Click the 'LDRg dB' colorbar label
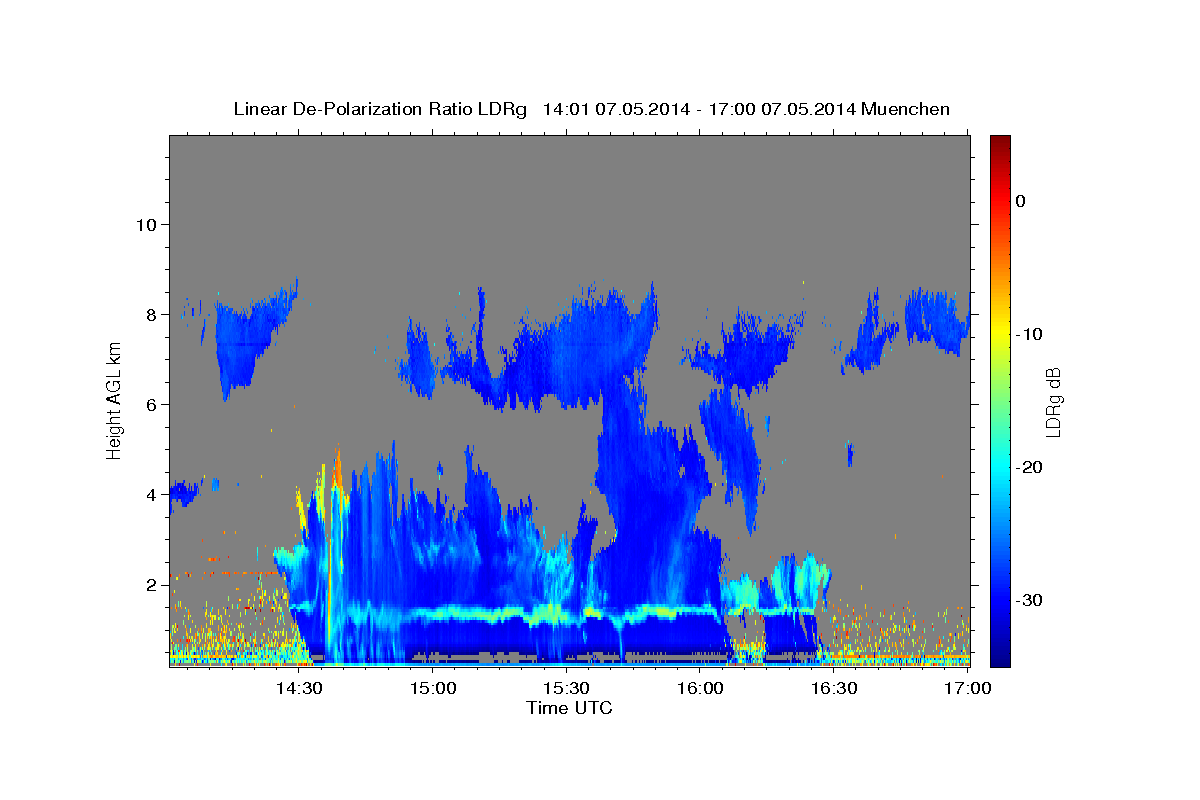Screen dimensions: 1200x800 click(1053, 402)
